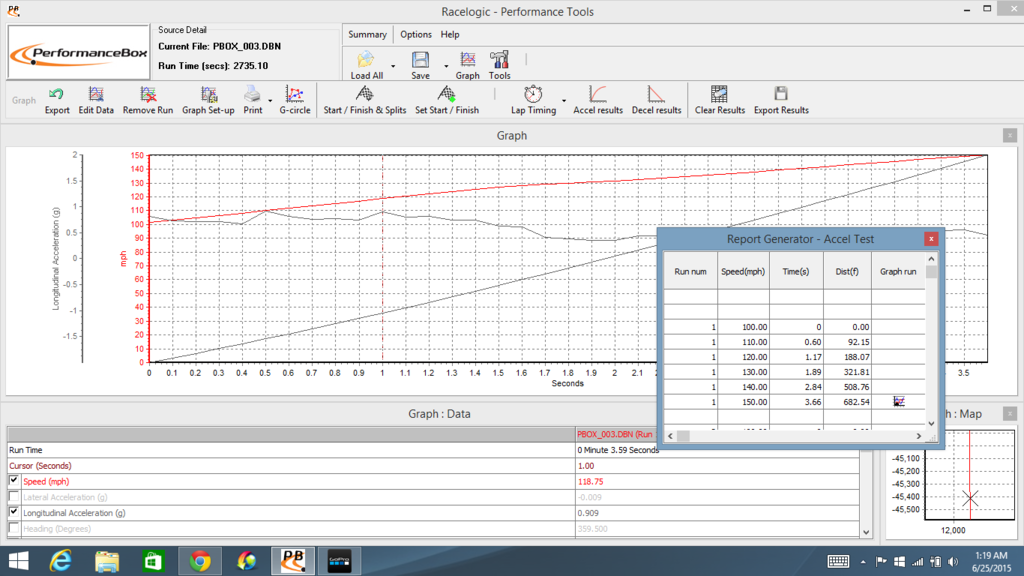Click Report Generator scroll down arrow
1024x576 pixels.
click(x=931, y=423)
